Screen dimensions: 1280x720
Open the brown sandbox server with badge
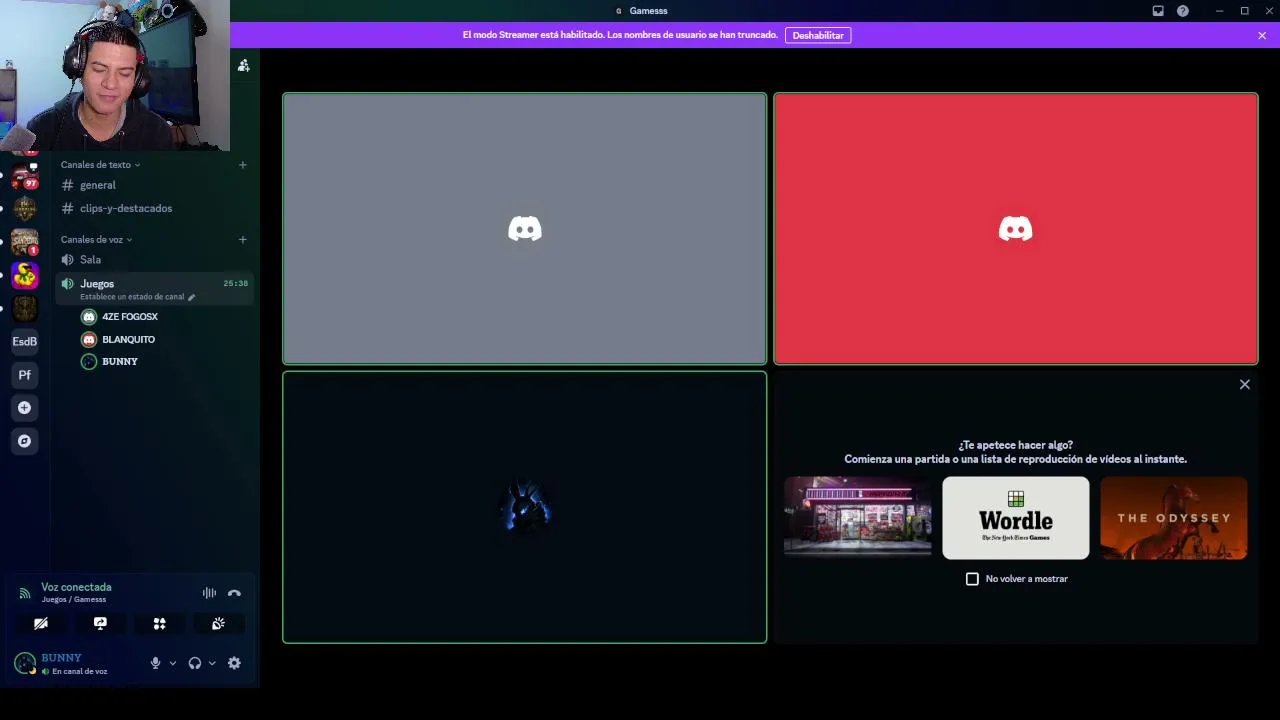click(25, 242)
